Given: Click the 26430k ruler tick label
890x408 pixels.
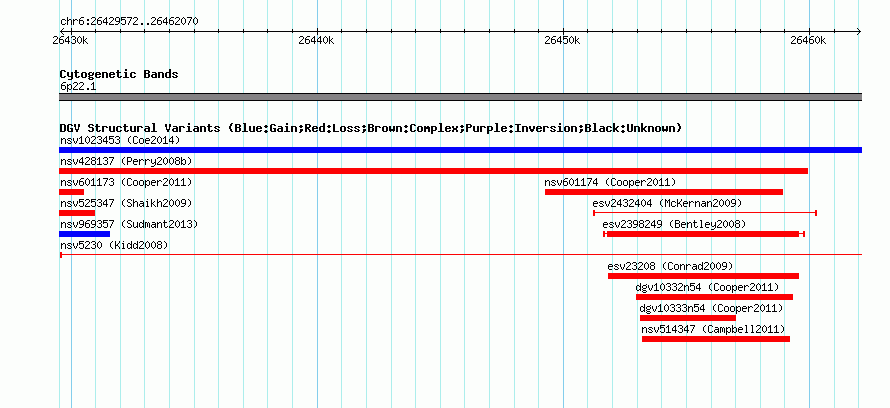Looking at the screenshot, I should tap(70, 40).
